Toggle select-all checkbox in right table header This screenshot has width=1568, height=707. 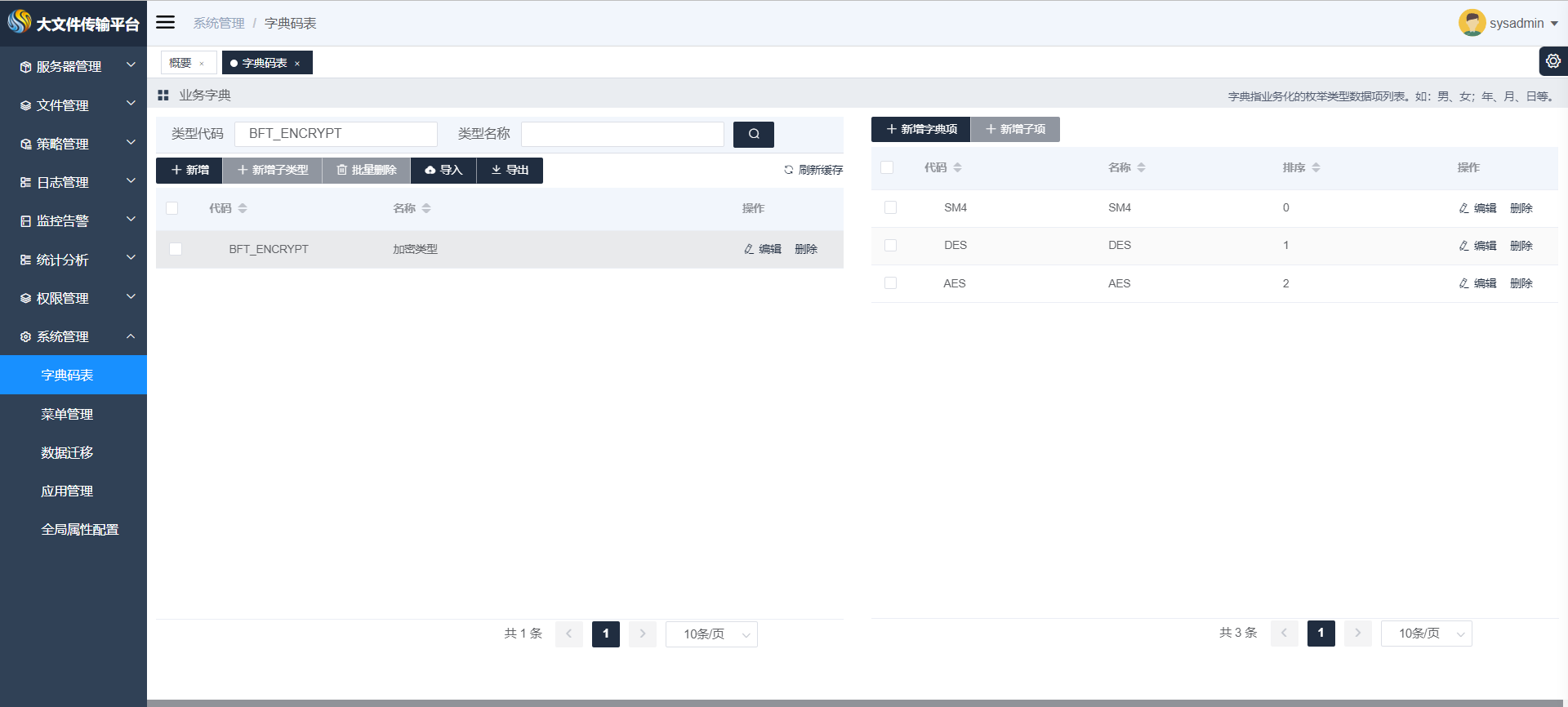click(x=887, y=167)
